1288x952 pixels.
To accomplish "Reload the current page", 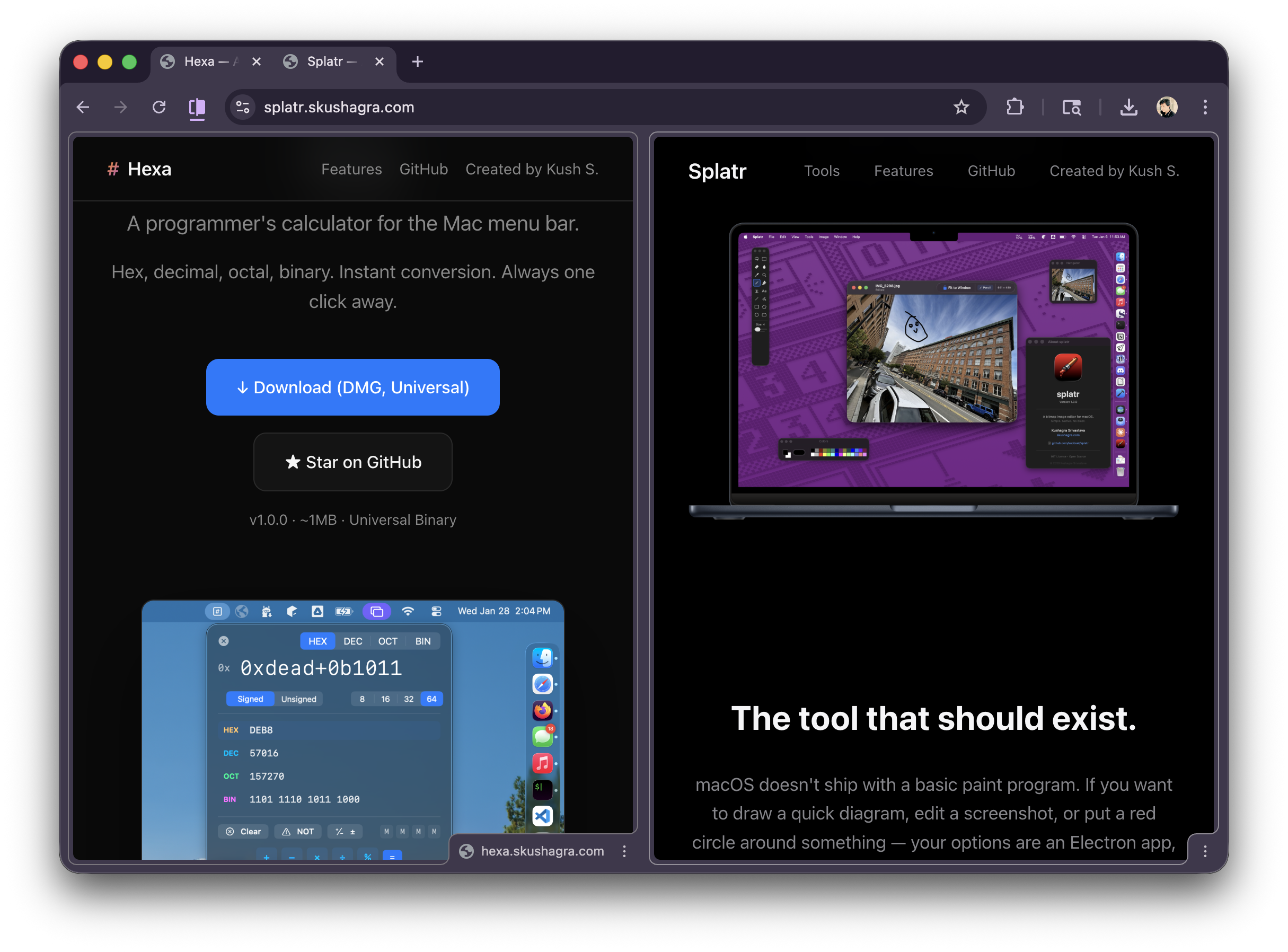I will pyautogui.click(x=160, y=107).
